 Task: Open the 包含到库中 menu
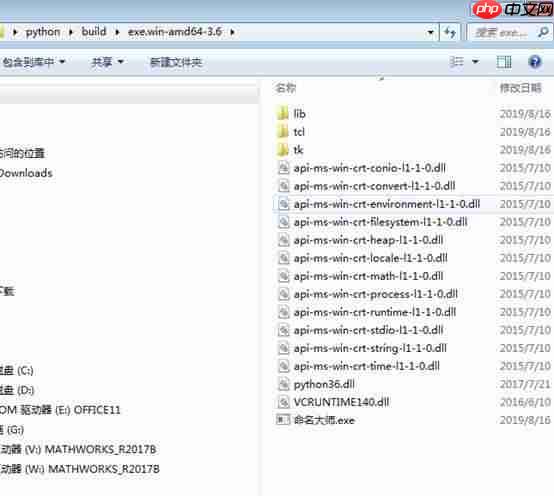click(34, 62)
